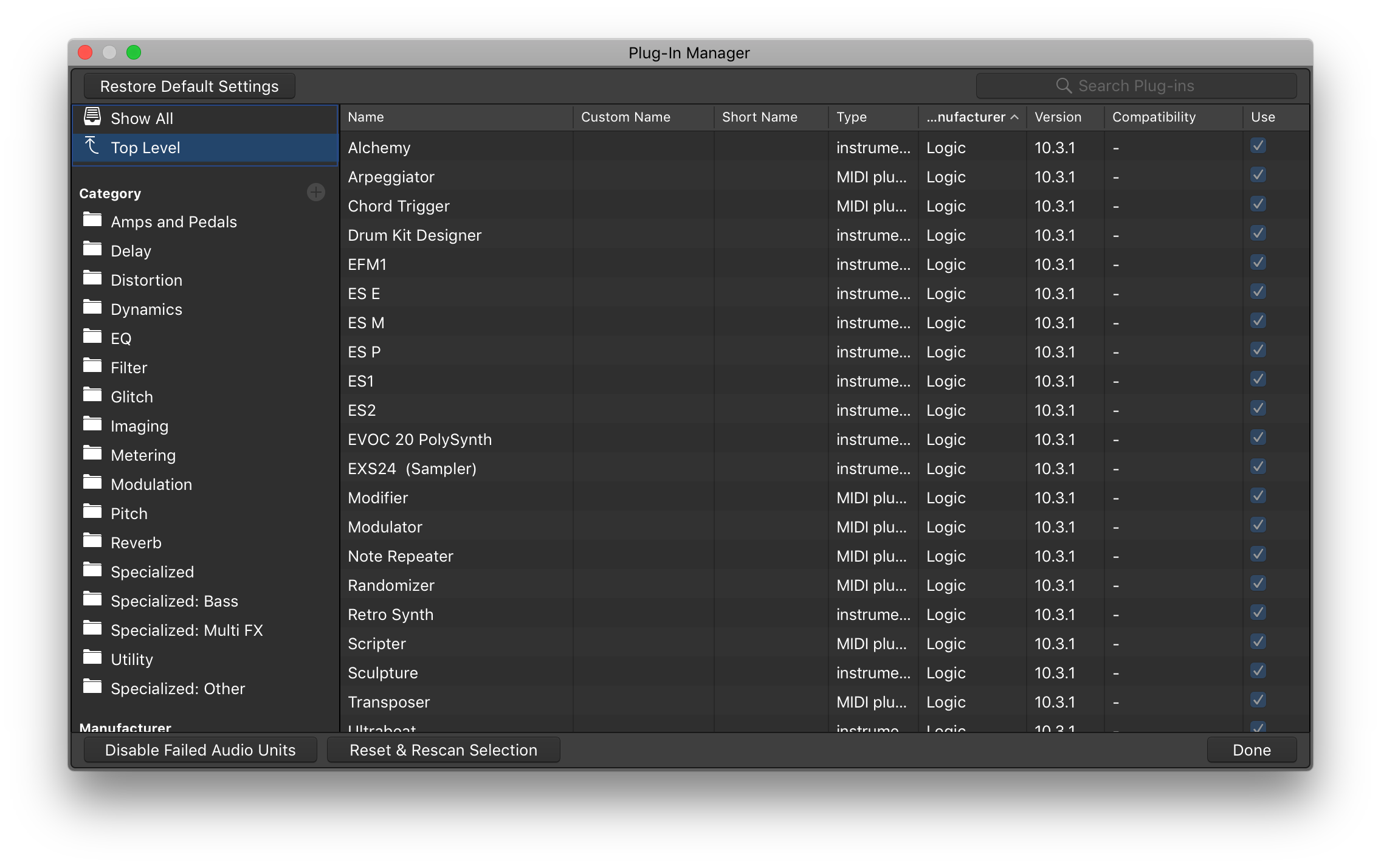Click the Delay folder icon
This screenshot has height=868, width=1381.
[x=92, y=250]
